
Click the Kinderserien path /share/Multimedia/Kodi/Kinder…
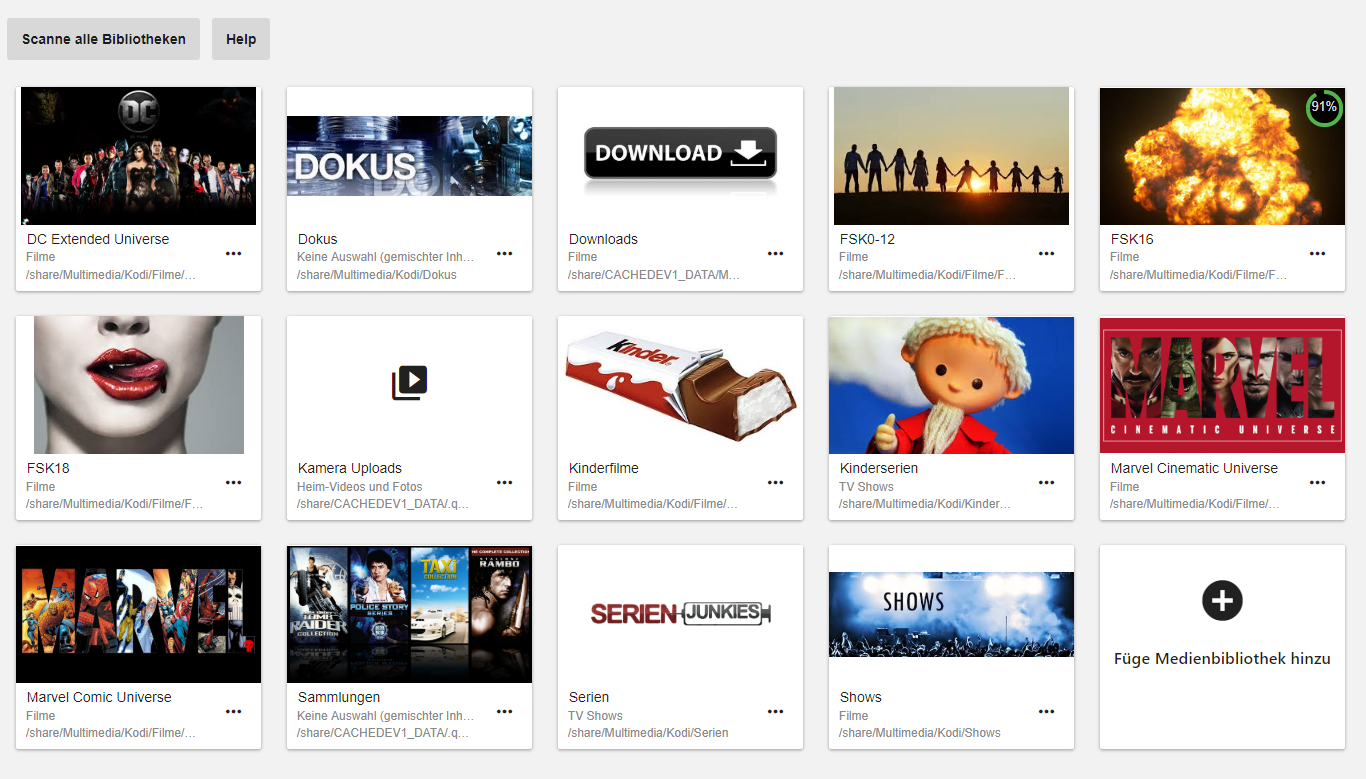(x=925, y=504)
